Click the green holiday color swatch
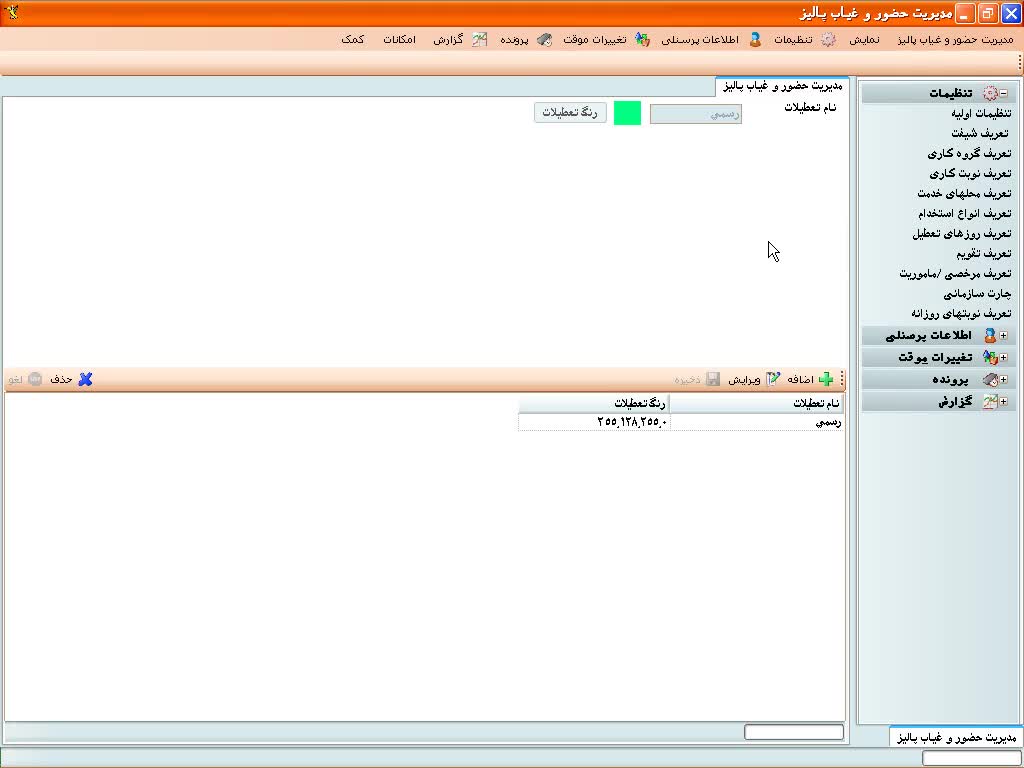 [x=627, y=113]
